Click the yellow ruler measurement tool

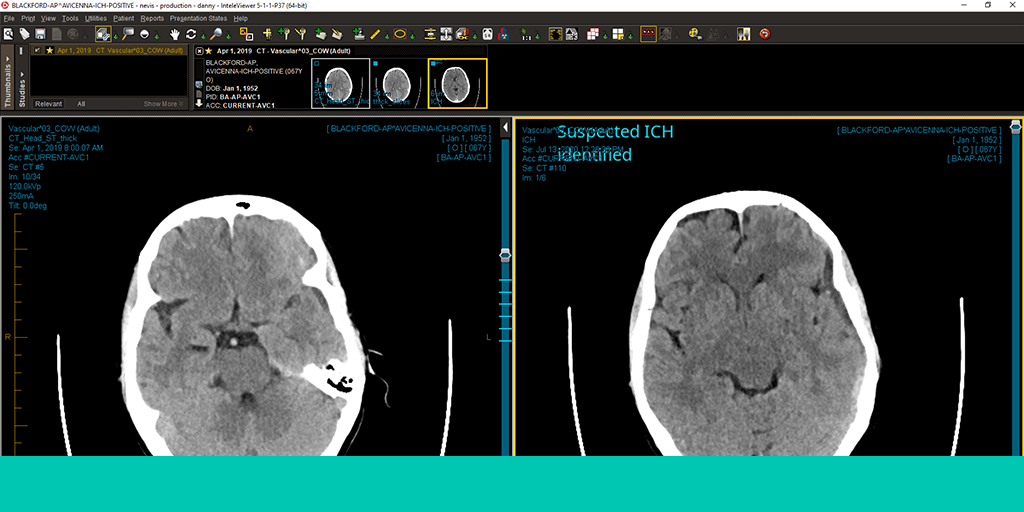376,34
